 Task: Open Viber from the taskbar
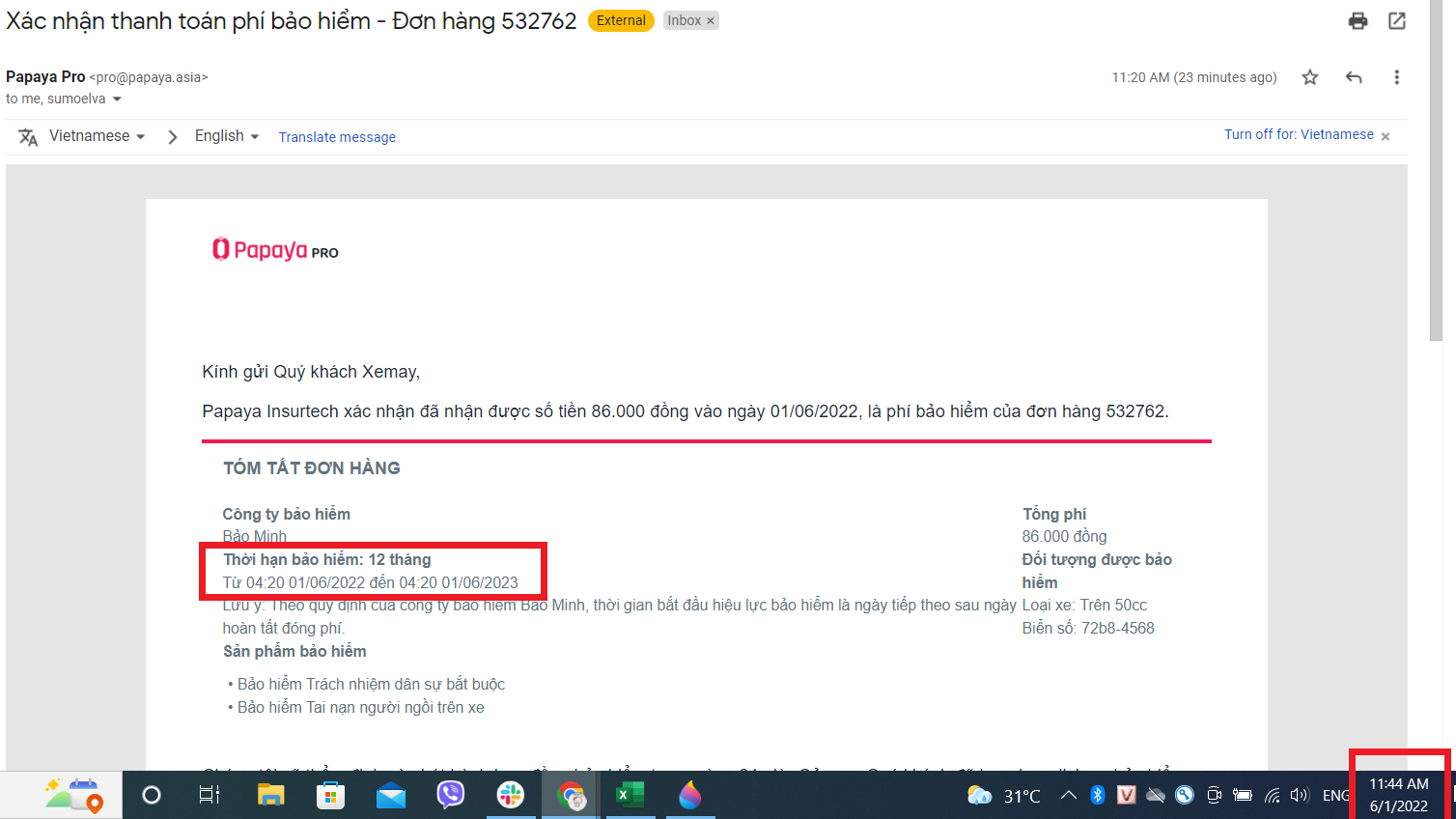[451, 795]
